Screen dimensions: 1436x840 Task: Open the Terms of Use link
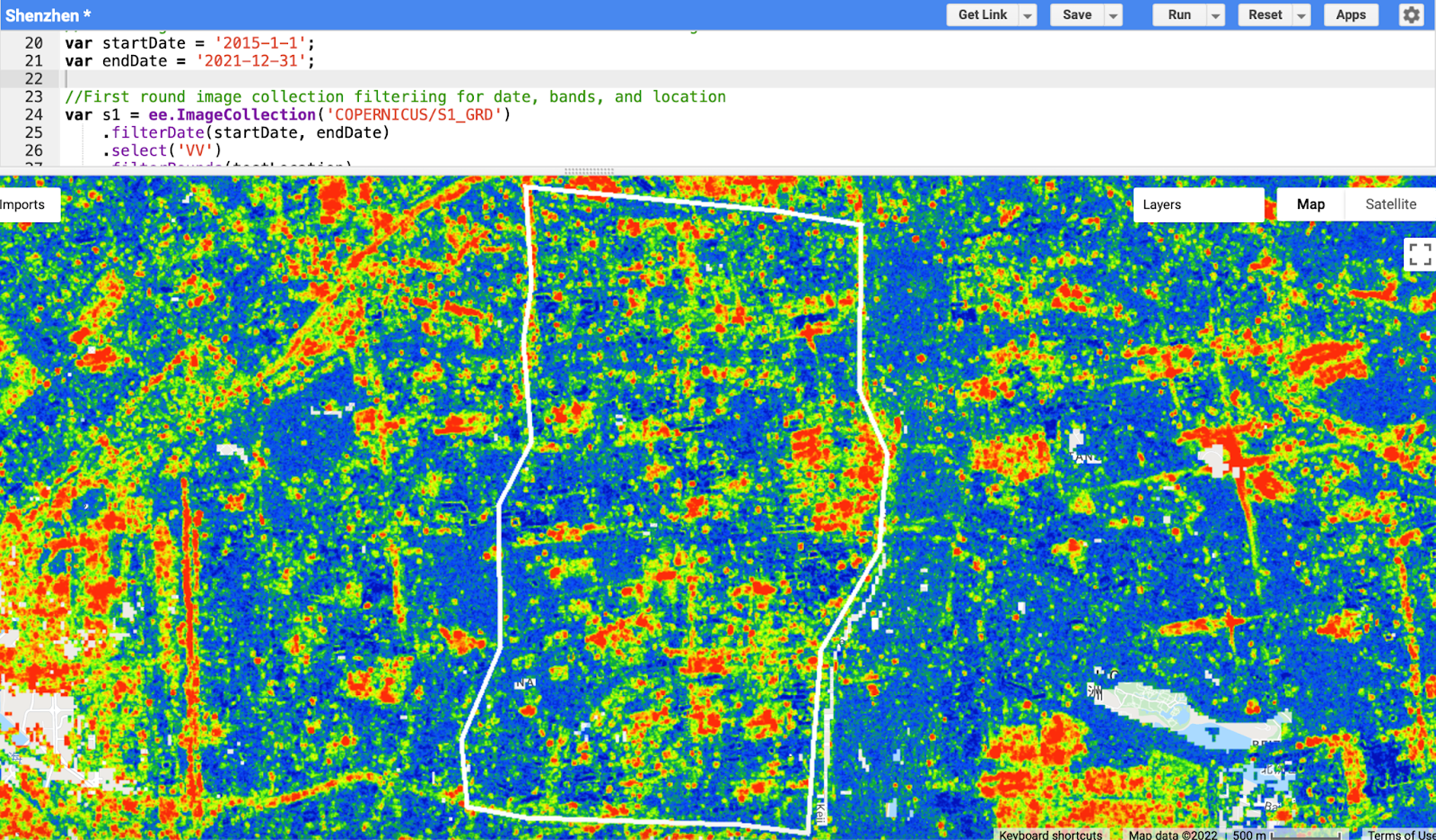(1401, 834)
